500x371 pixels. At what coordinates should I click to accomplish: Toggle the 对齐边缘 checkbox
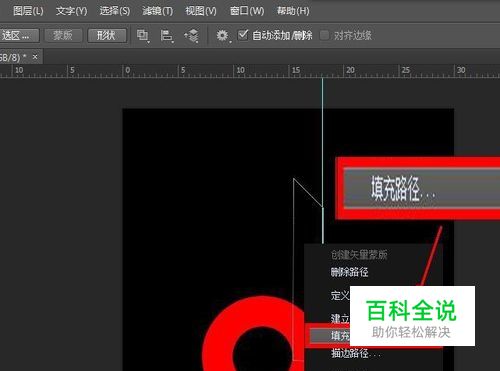pyautogui.click(x=324, y=35)
